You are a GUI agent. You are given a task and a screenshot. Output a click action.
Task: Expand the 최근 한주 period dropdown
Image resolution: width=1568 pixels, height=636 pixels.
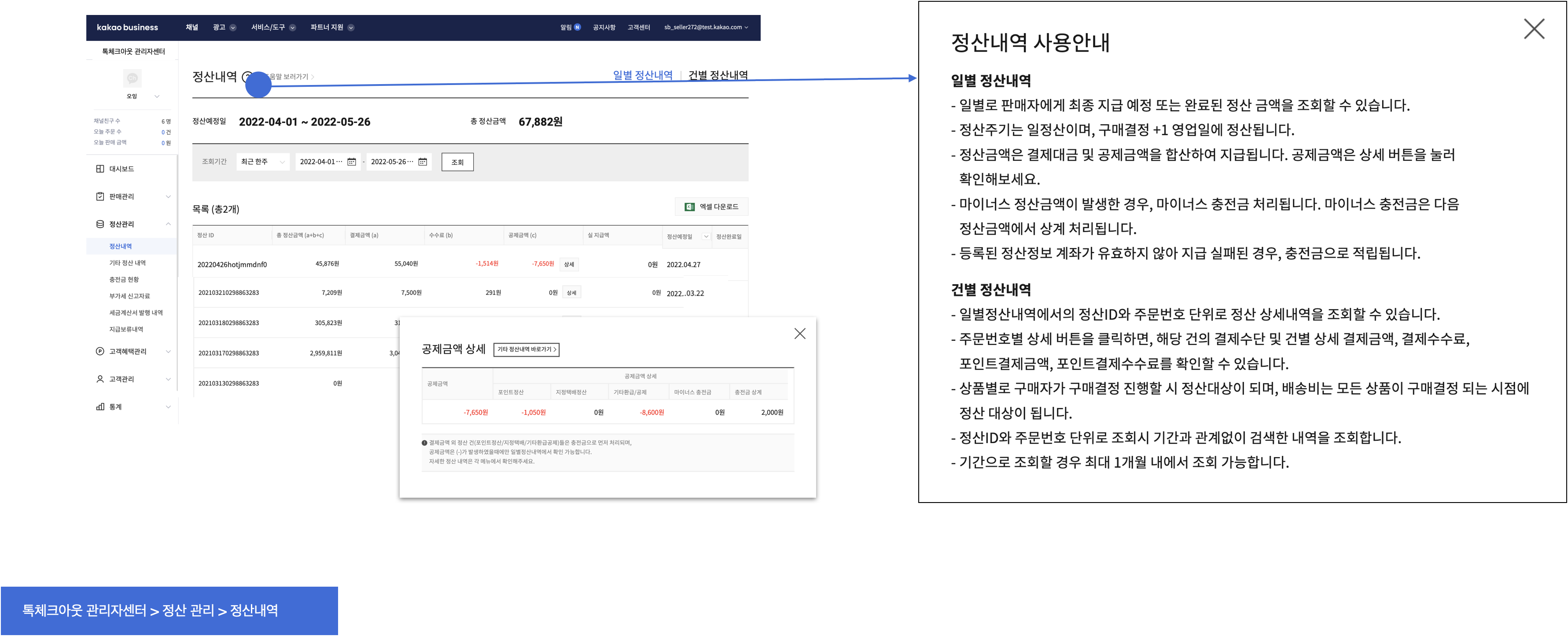[262, 162]
